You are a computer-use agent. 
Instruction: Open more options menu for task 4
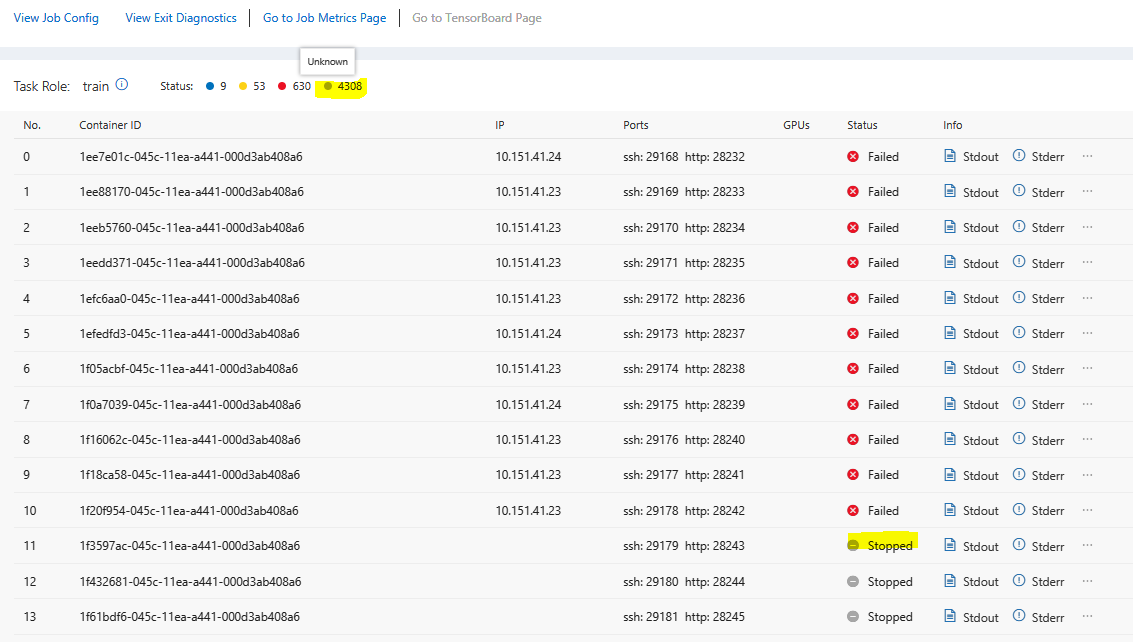point(1087,298)
